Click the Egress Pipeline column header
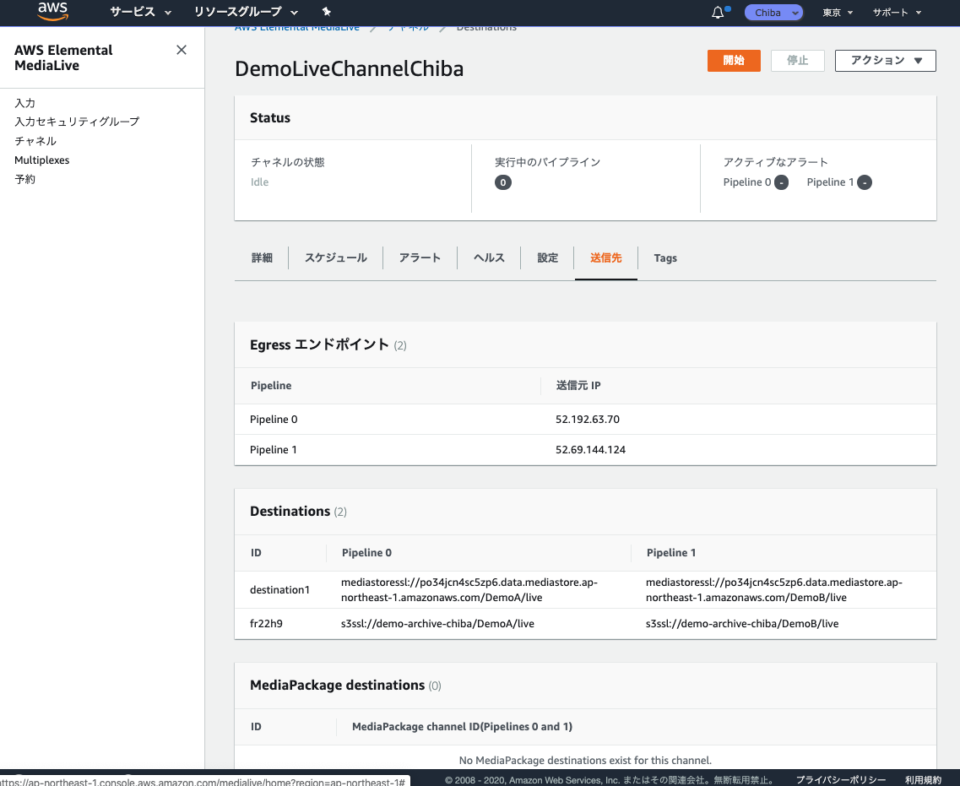960x786 pixels. click(271, 386)
